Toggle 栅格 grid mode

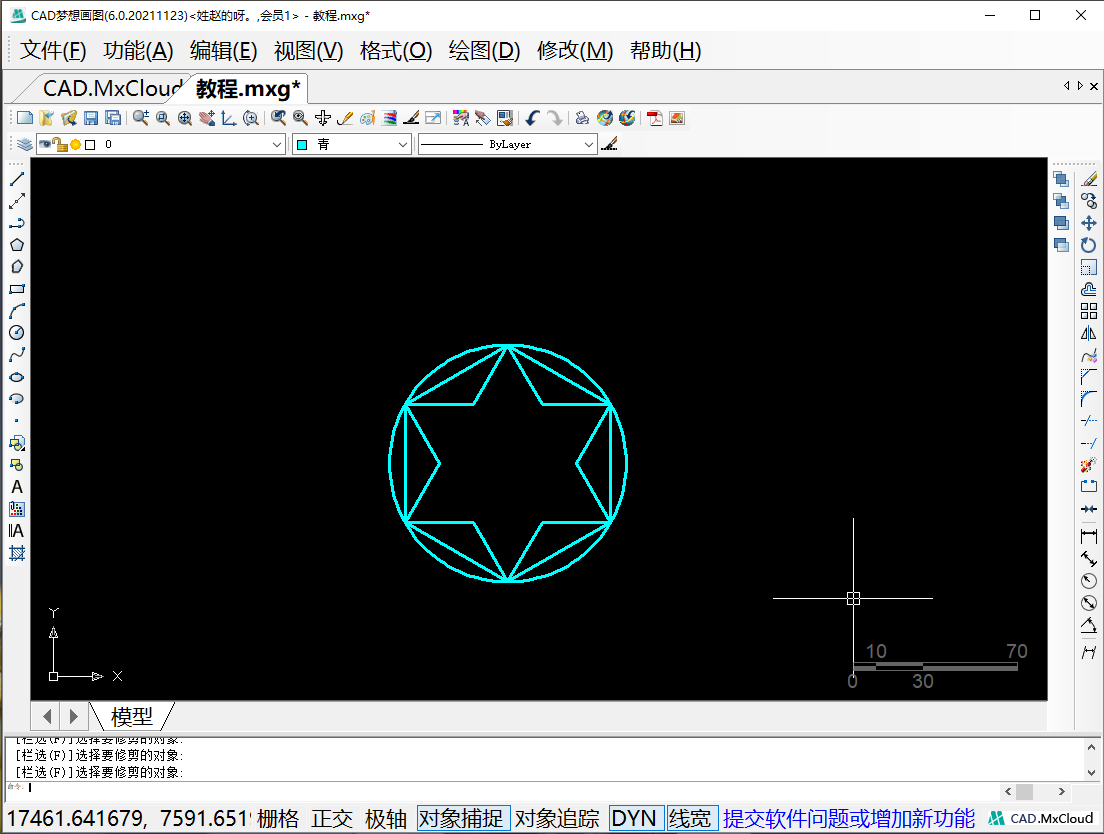click(x=278, y=819)
